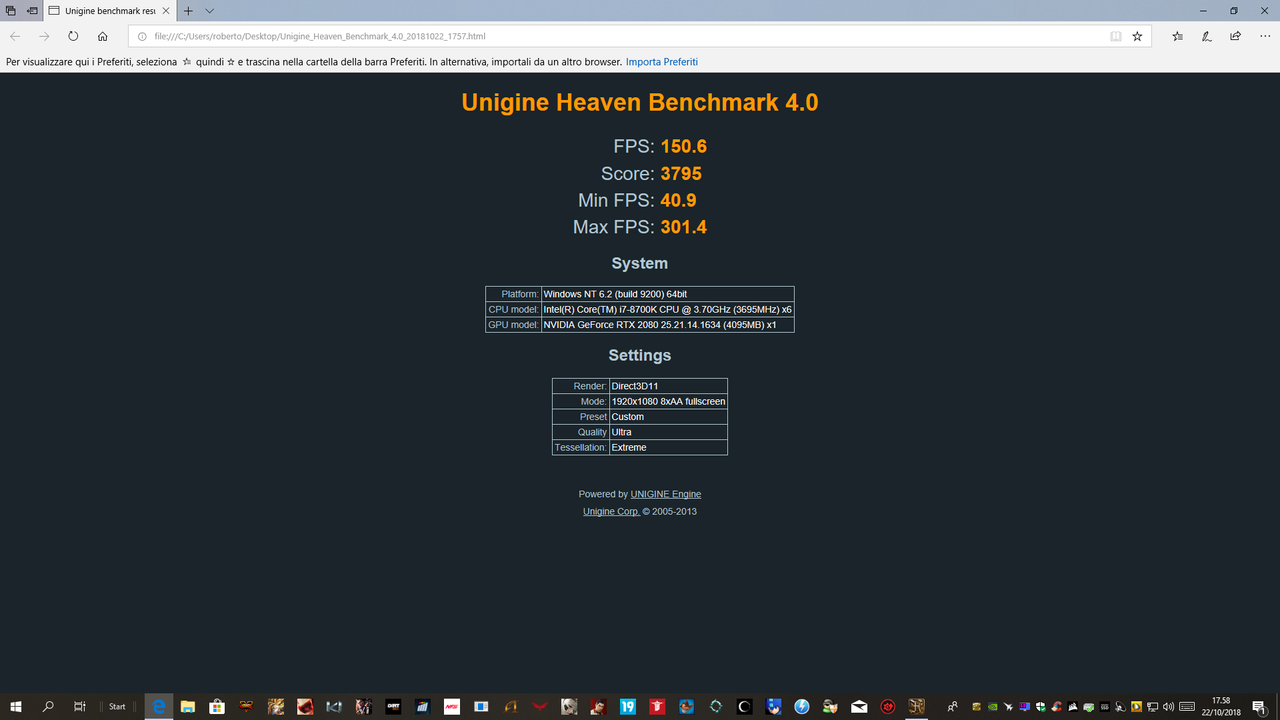The image size is (1280, 720).
Task: Click the Edge browser taskbar icon
Action: [159, 706]
